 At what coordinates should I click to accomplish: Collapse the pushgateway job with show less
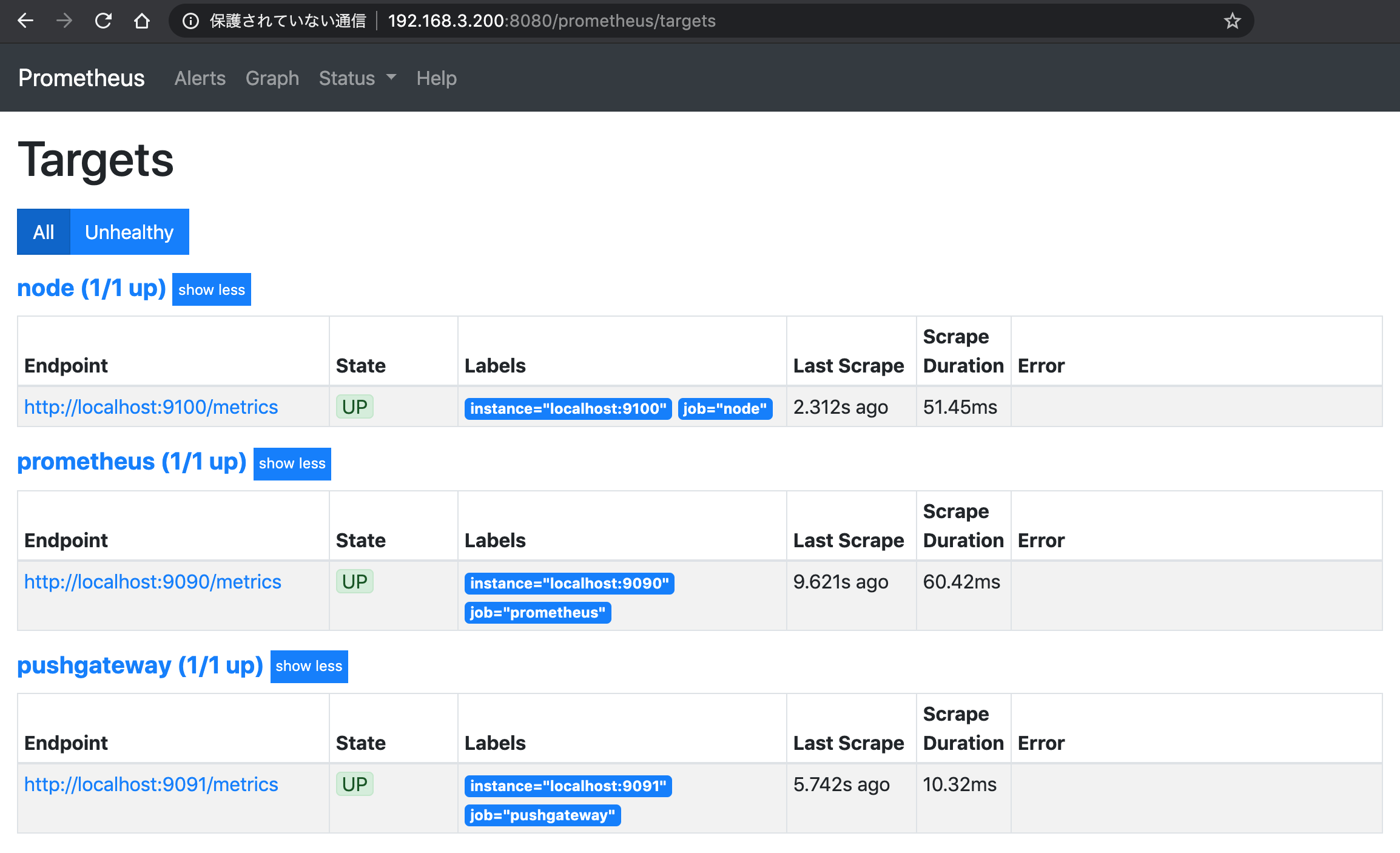[309, 666]
